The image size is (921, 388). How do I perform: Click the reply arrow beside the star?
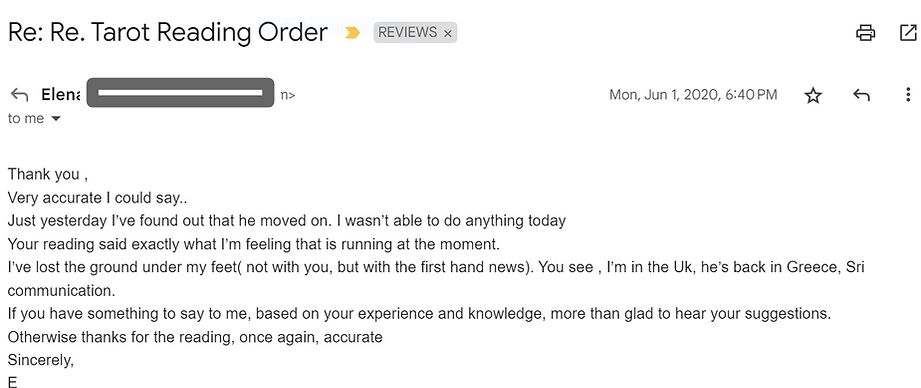click(861, 95)
